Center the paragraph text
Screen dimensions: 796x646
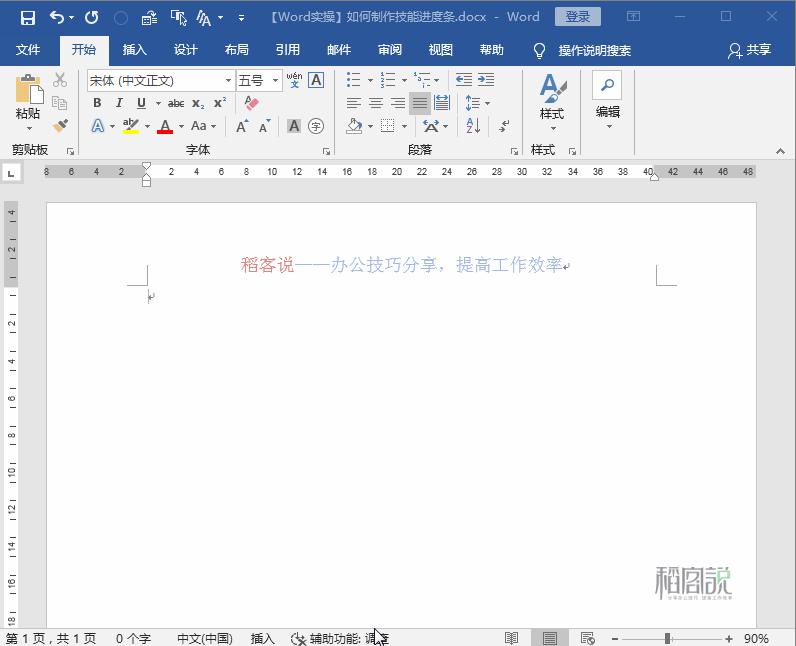click(376, 103)
